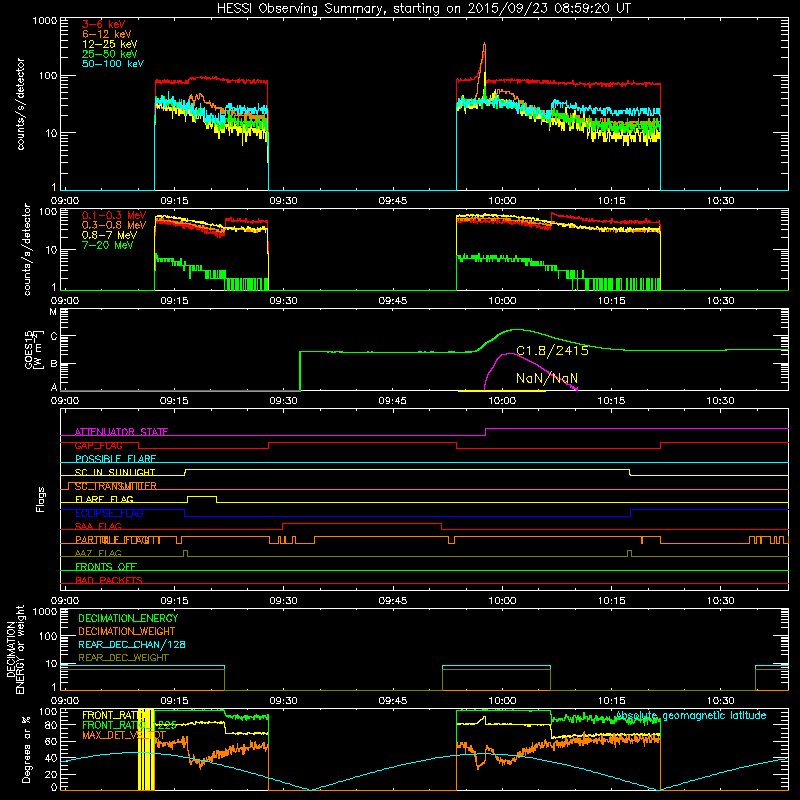Select the SC_IN_SUNLIGHT flag label

(115, 472)
